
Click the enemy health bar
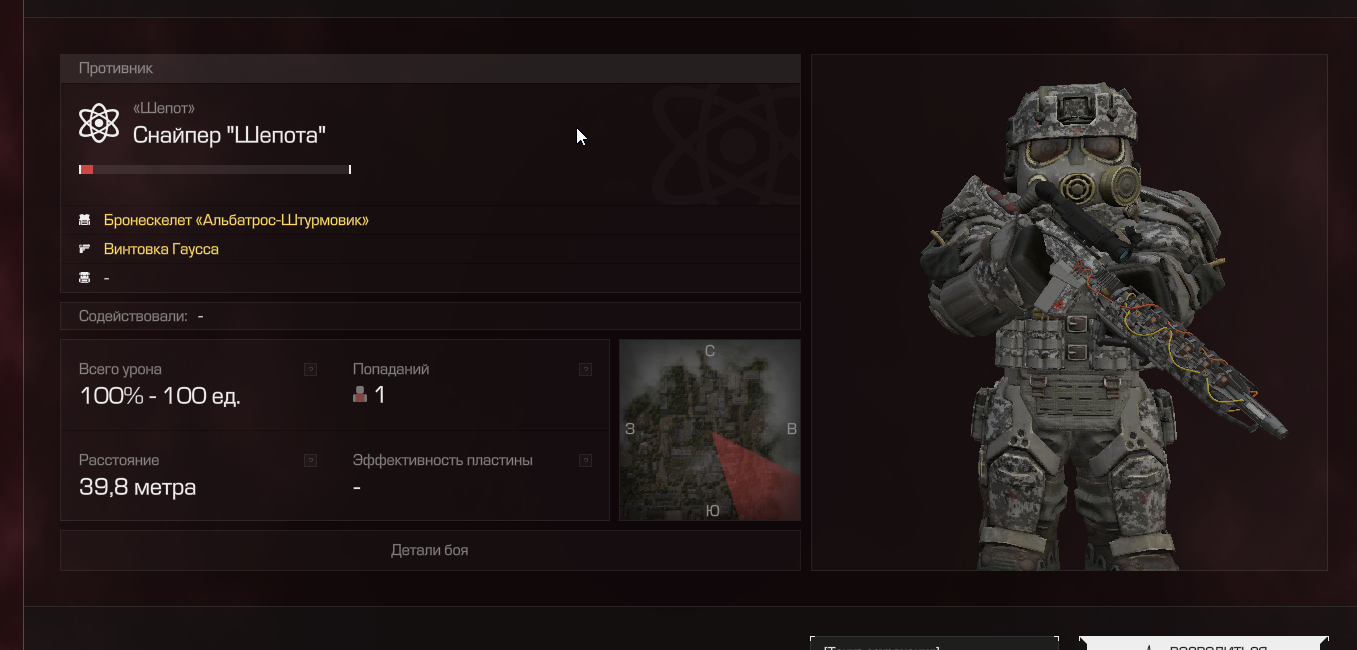click(215, 170)
